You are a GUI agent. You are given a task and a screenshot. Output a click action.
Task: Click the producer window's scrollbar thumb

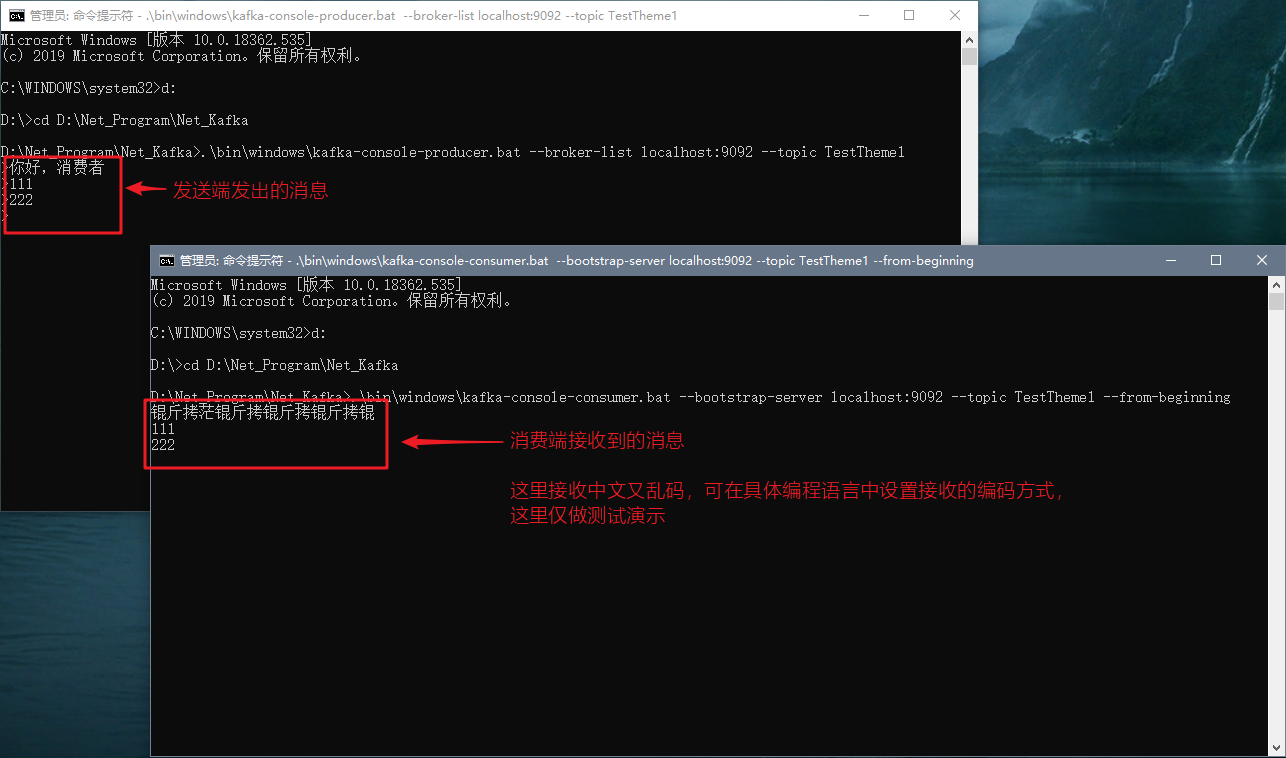tap(969, 56)
